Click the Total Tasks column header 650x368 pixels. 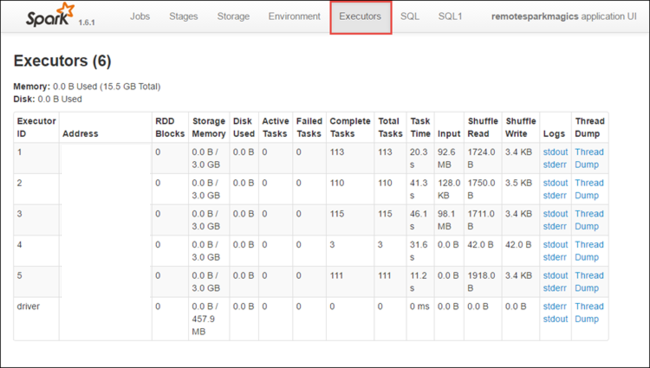tap(390, 127)
